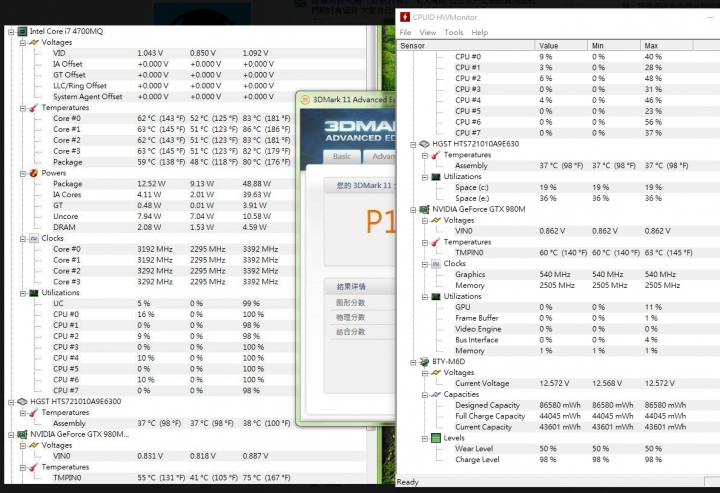Click the voltage icon beside Voltages under Intel Core i7
720x493 pixels.
pos(34,42)
